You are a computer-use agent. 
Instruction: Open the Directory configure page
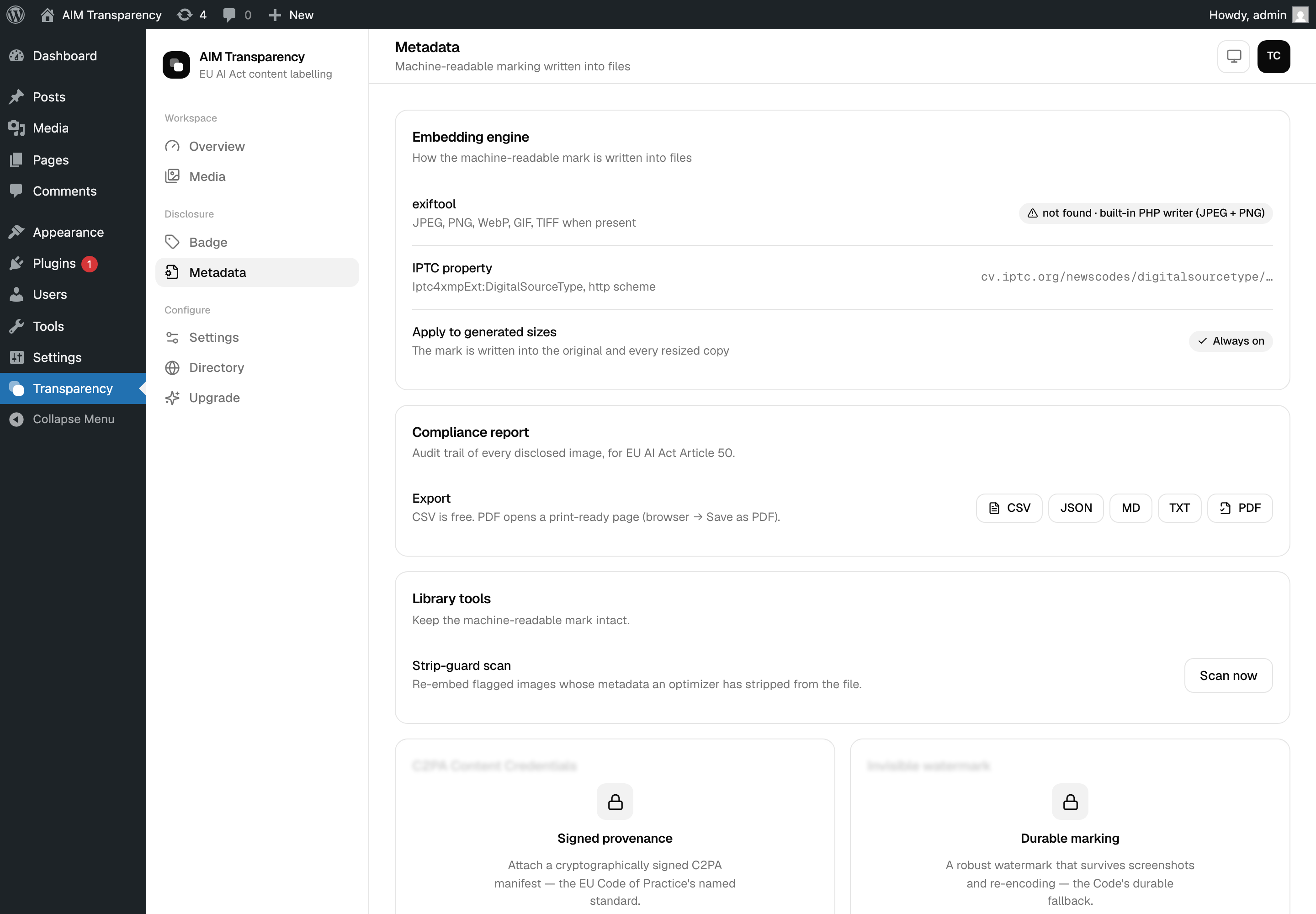257,368
